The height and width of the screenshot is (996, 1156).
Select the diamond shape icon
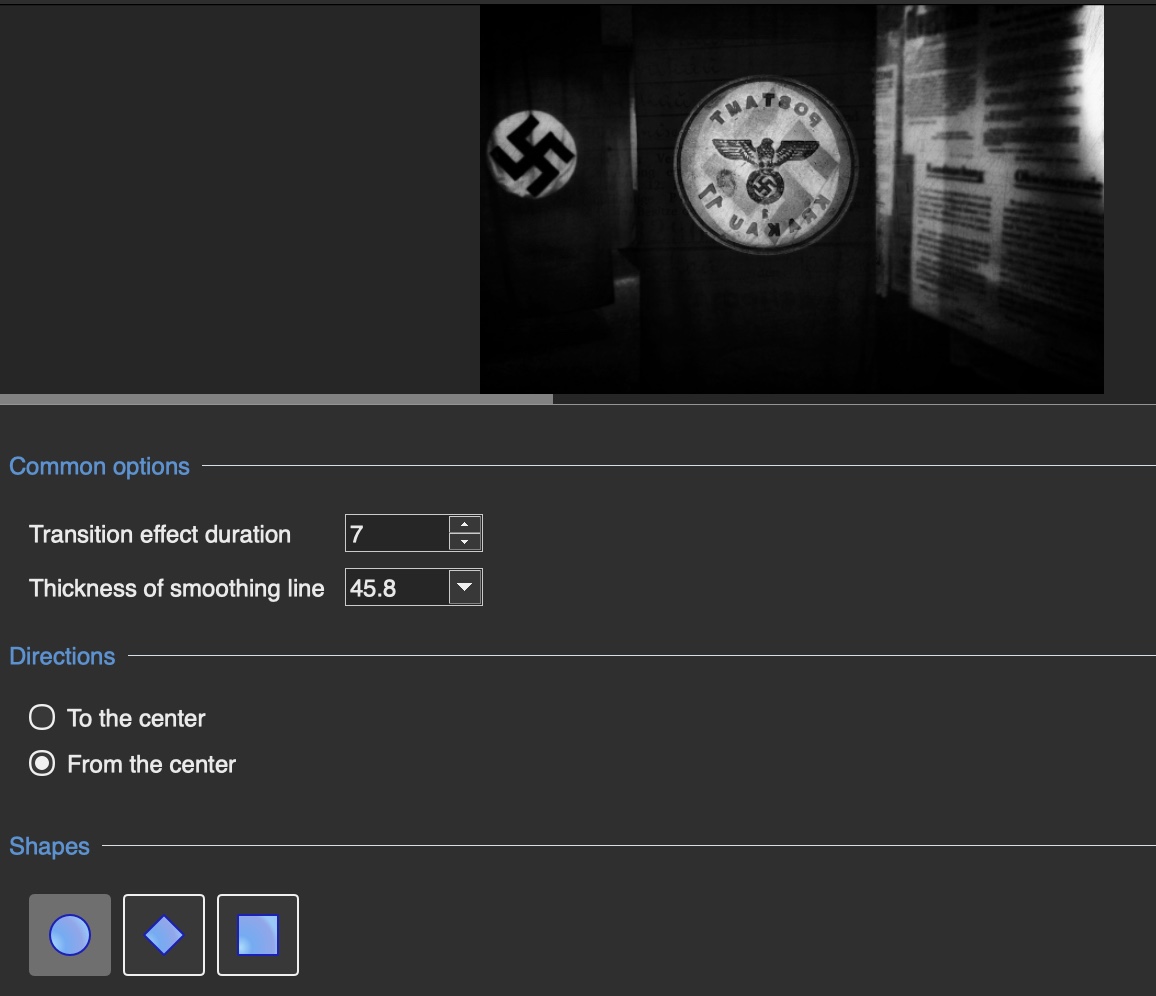point(164,935)
